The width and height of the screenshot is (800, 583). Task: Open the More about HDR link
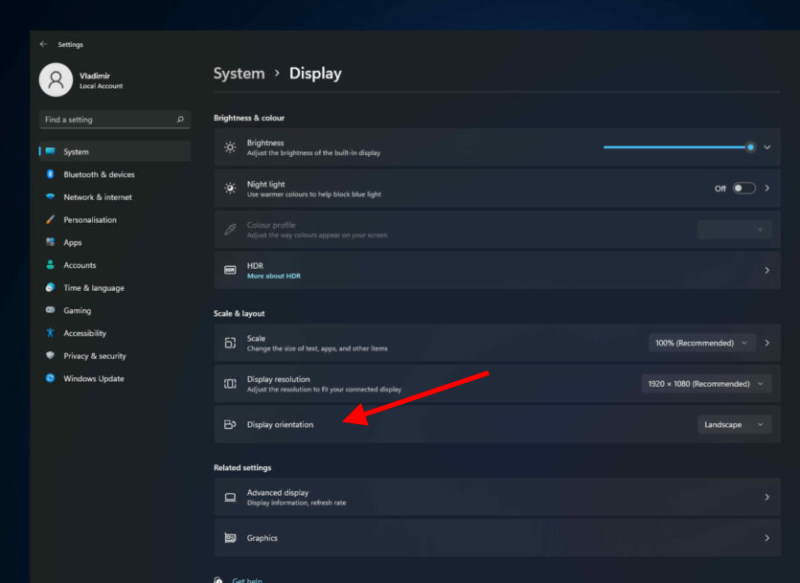click(274, 276)
